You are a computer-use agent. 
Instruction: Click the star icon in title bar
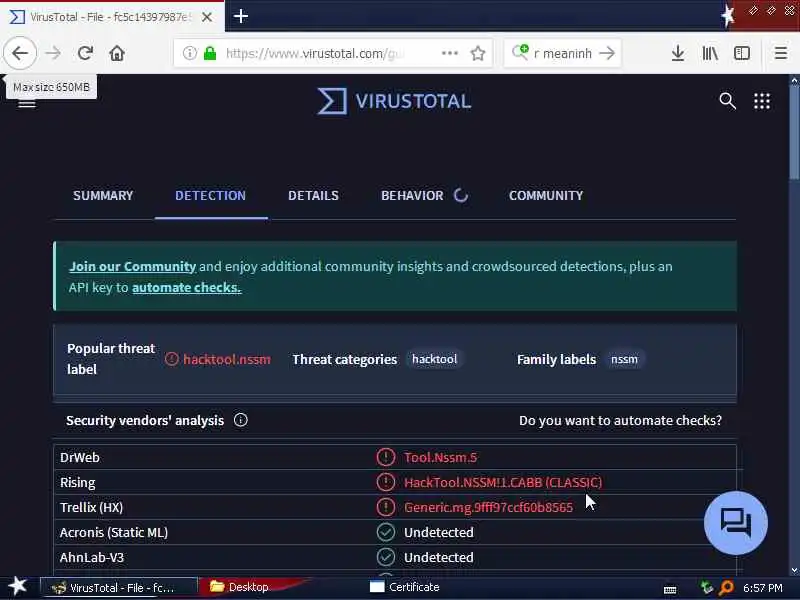point(728,16)
